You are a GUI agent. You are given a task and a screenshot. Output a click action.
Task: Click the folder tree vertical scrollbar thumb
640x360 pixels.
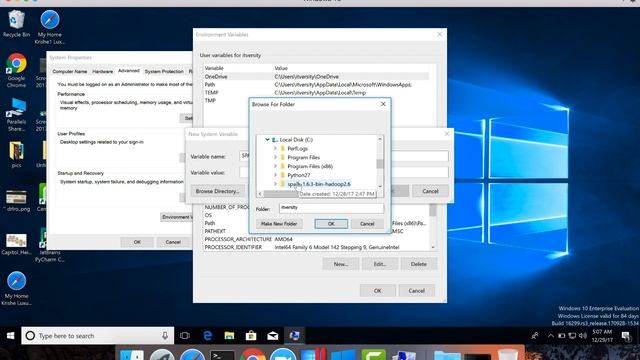[x=380, y=164]
